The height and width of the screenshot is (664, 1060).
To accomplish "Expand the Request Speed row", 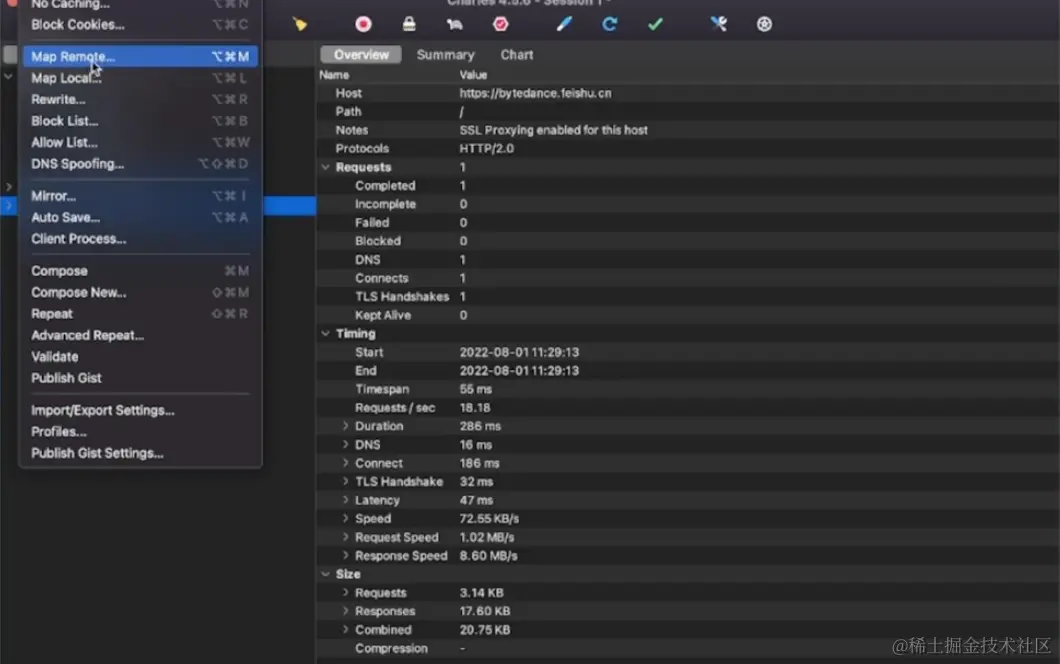I will click(345, 537).
